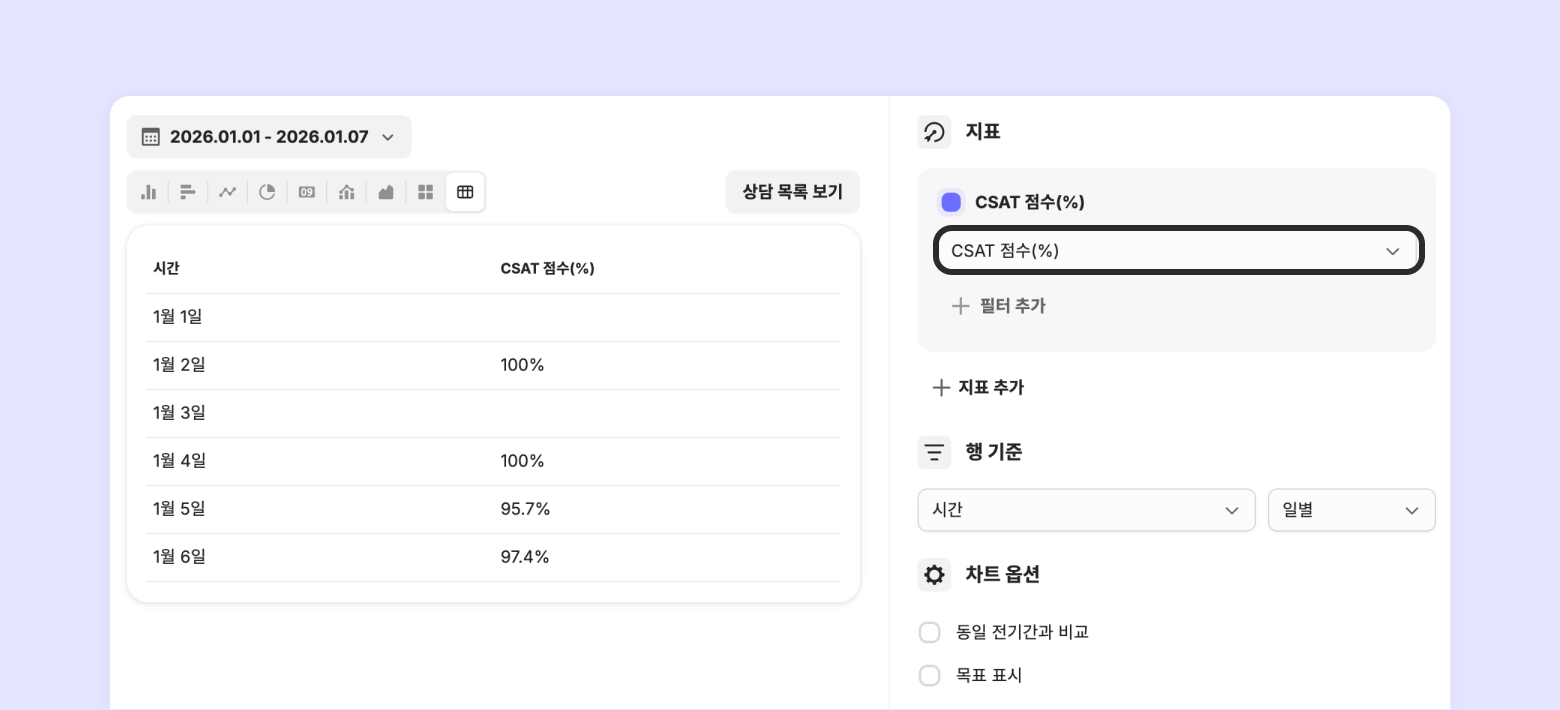
Task: Pick the combined bar-line chart icon
Action: point(346,192)
